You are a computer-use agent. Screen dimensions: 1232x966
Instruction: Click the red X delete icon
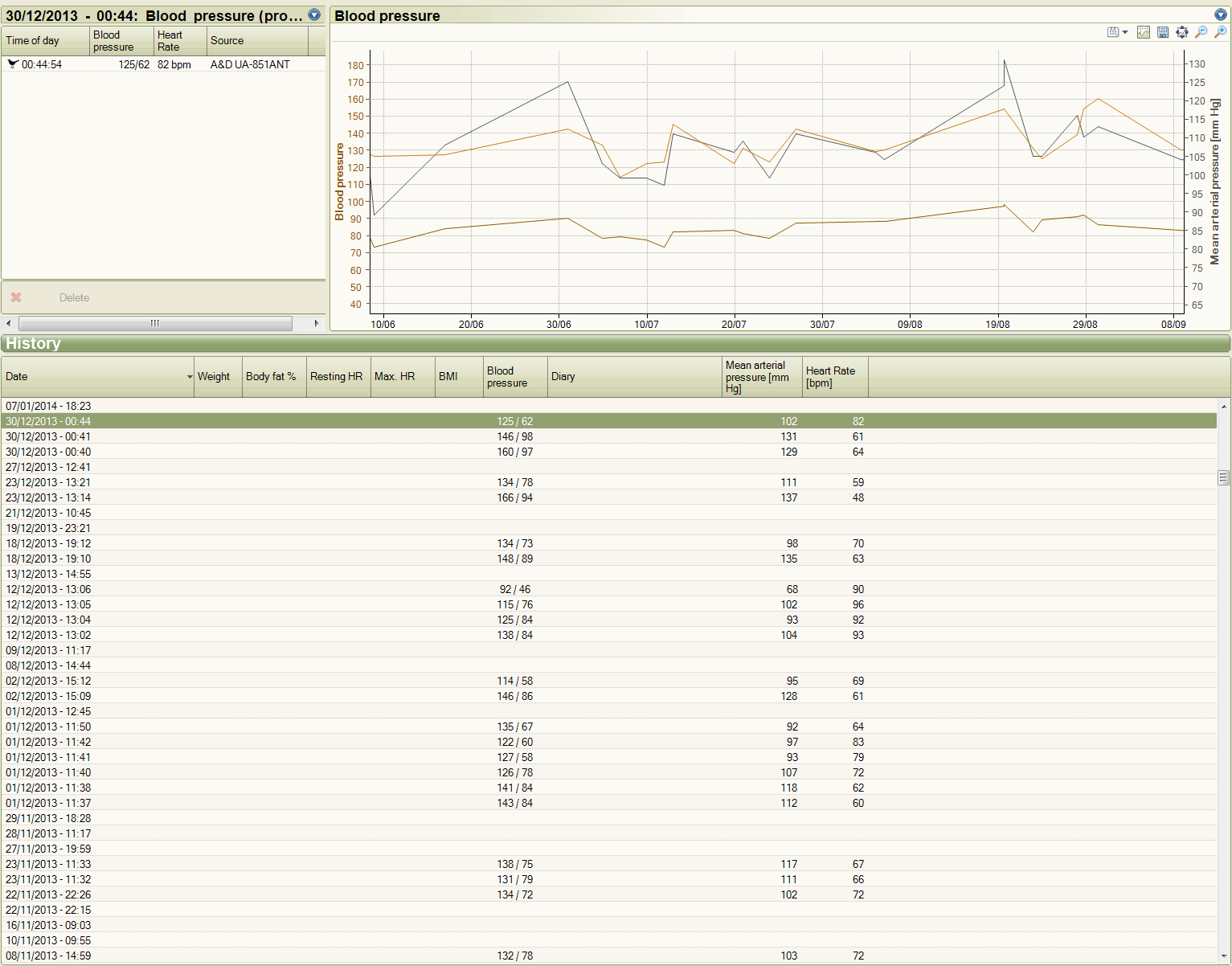[16, 297]
